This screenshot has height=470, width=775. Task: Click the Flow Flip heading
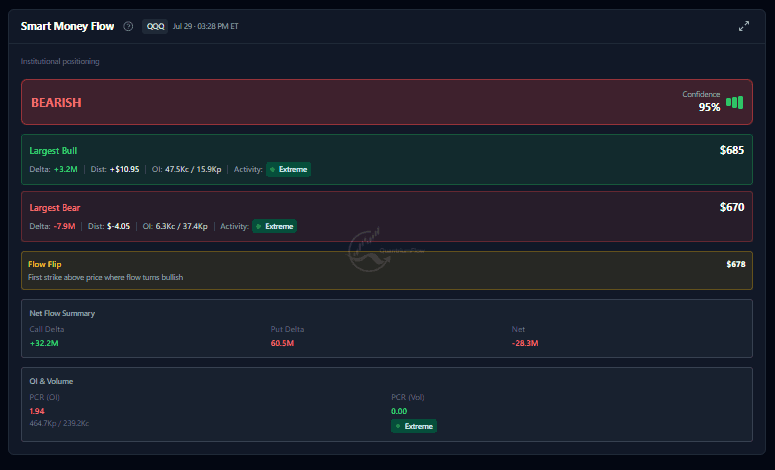[45, 264]
